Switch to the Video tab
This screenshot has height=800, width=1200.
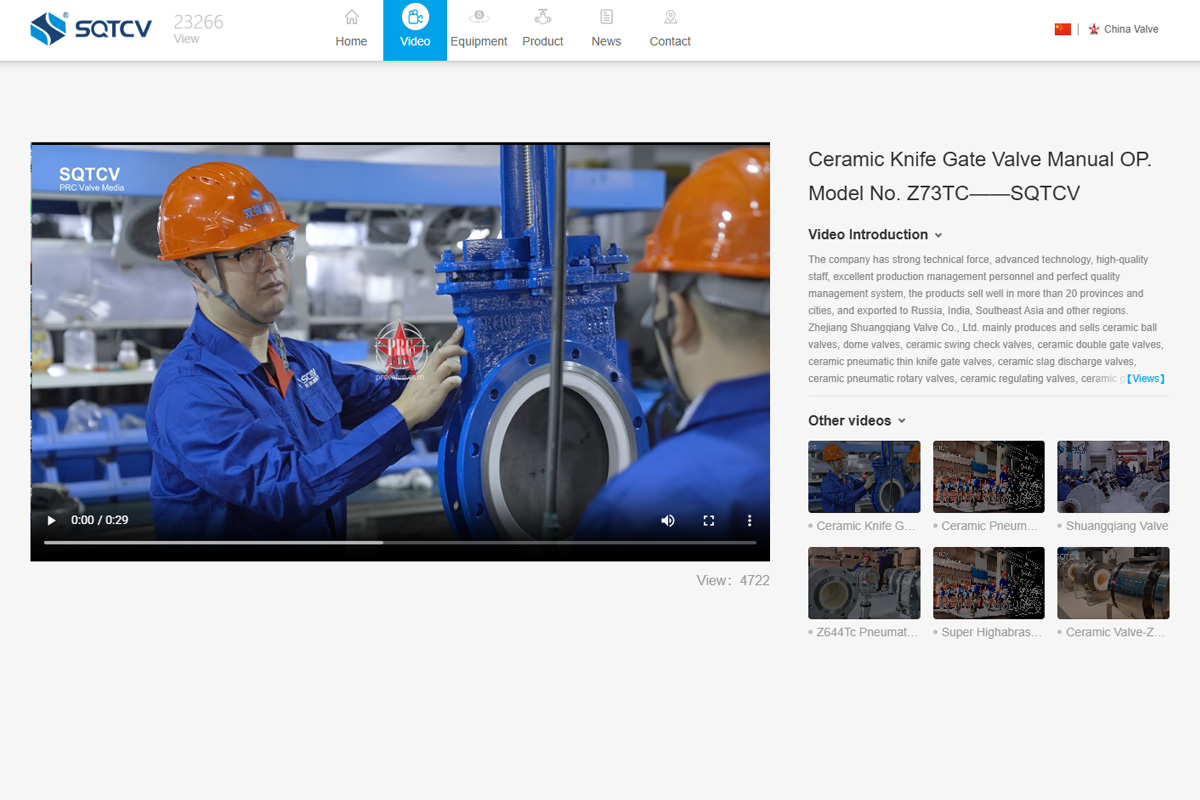(415, 30)
